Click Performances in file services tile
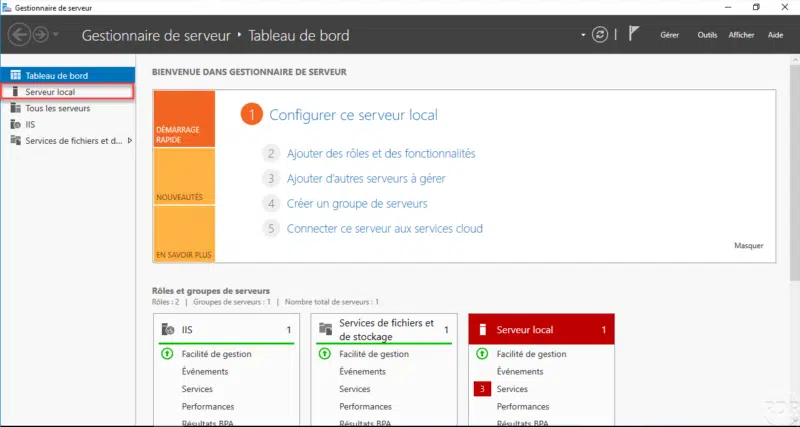800x427 pixels. (365, 407)
